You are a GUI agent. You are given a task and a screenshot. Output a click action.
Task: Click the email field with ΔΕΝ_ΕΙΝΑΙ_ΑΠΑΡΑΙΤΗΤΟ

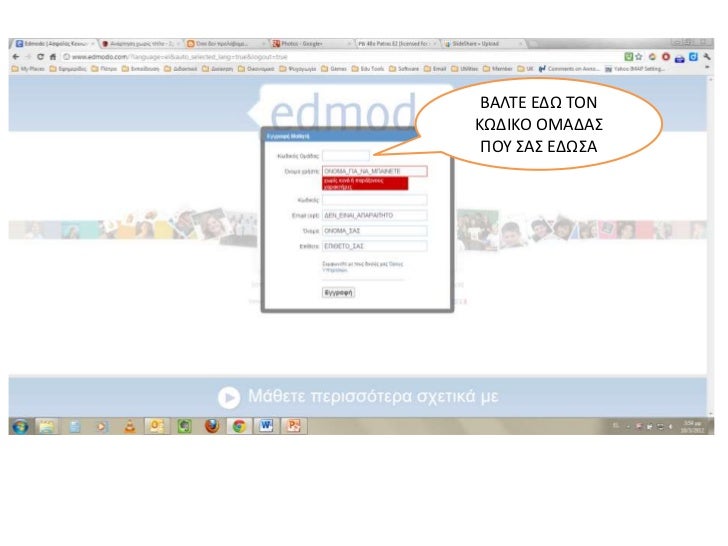tap(375, 215)
